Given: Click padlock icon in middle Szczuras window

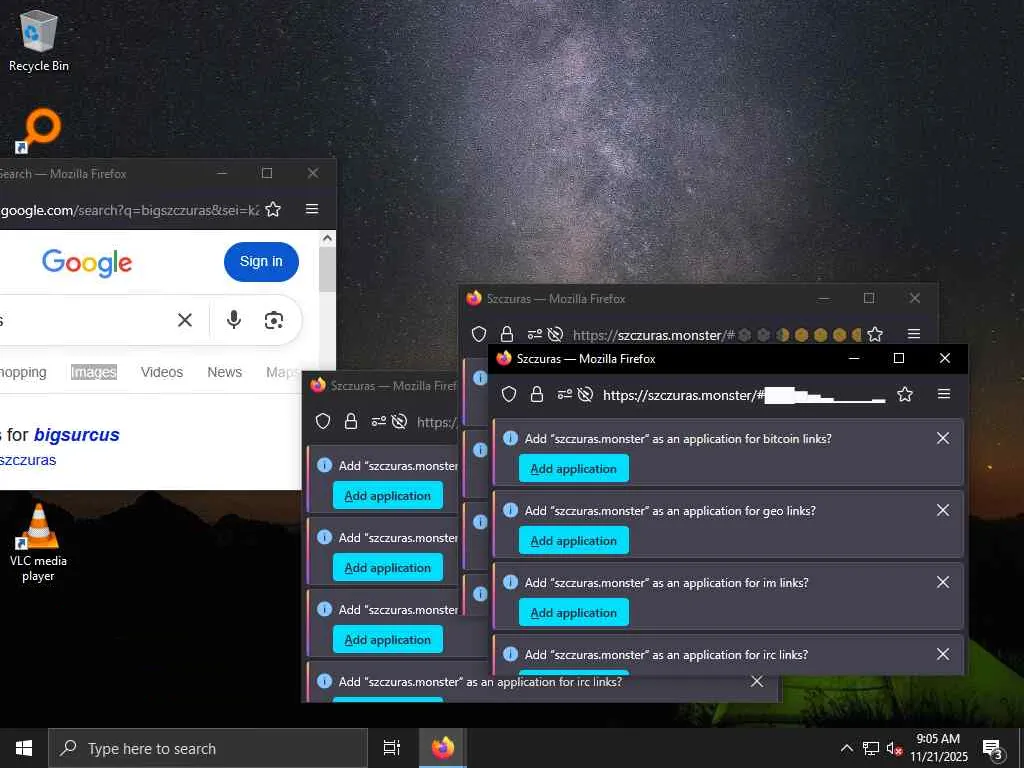Looking at the screenshot, I should tap(507, 334).
